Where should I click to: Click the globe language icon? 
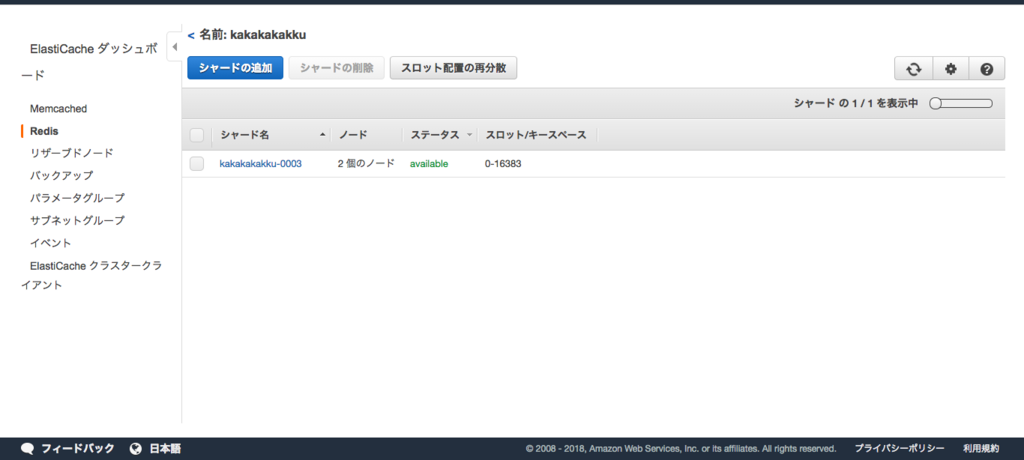pos(136,449)
